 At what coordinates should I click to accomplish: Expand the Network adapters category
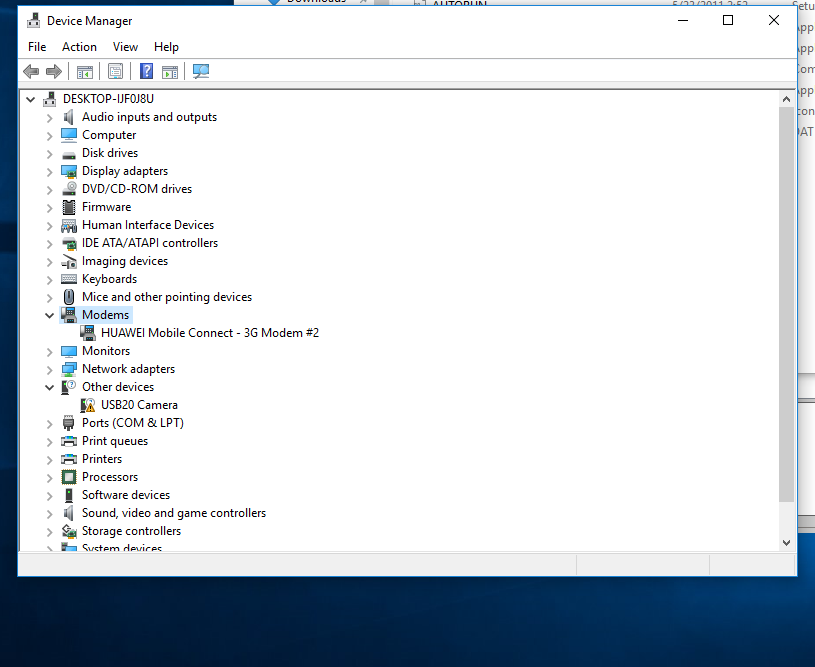(x=49, y=369)
